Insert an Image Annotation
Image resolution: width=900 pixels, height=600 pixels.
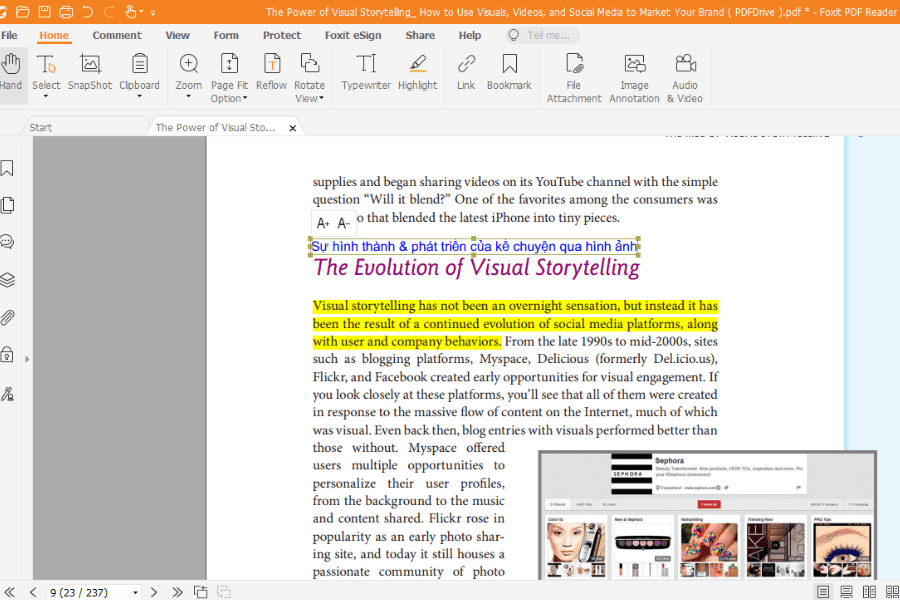tap(634, 78)
